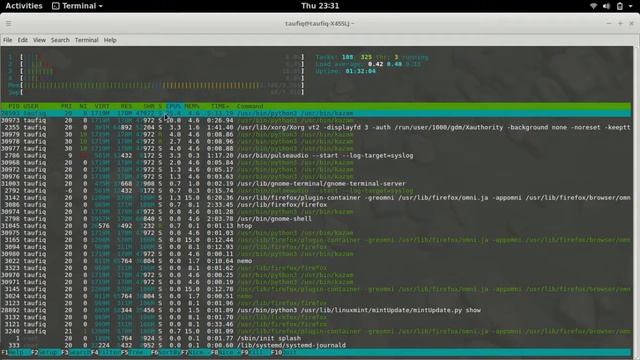Sort by the VIRT column header
The width and height of the screenshot is (640, 360).
click(102, 106)
